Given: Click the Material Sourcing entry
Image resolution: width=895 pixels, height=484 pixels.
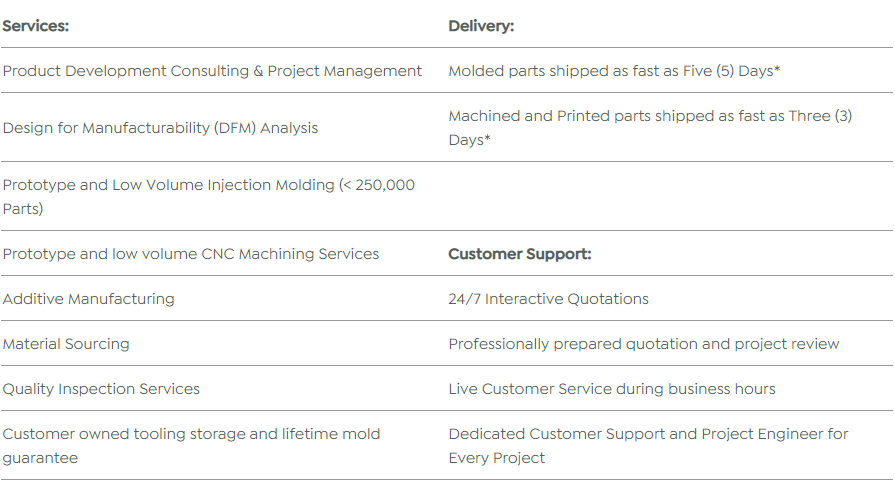Looking at the screenshot, I should (66, 344).
